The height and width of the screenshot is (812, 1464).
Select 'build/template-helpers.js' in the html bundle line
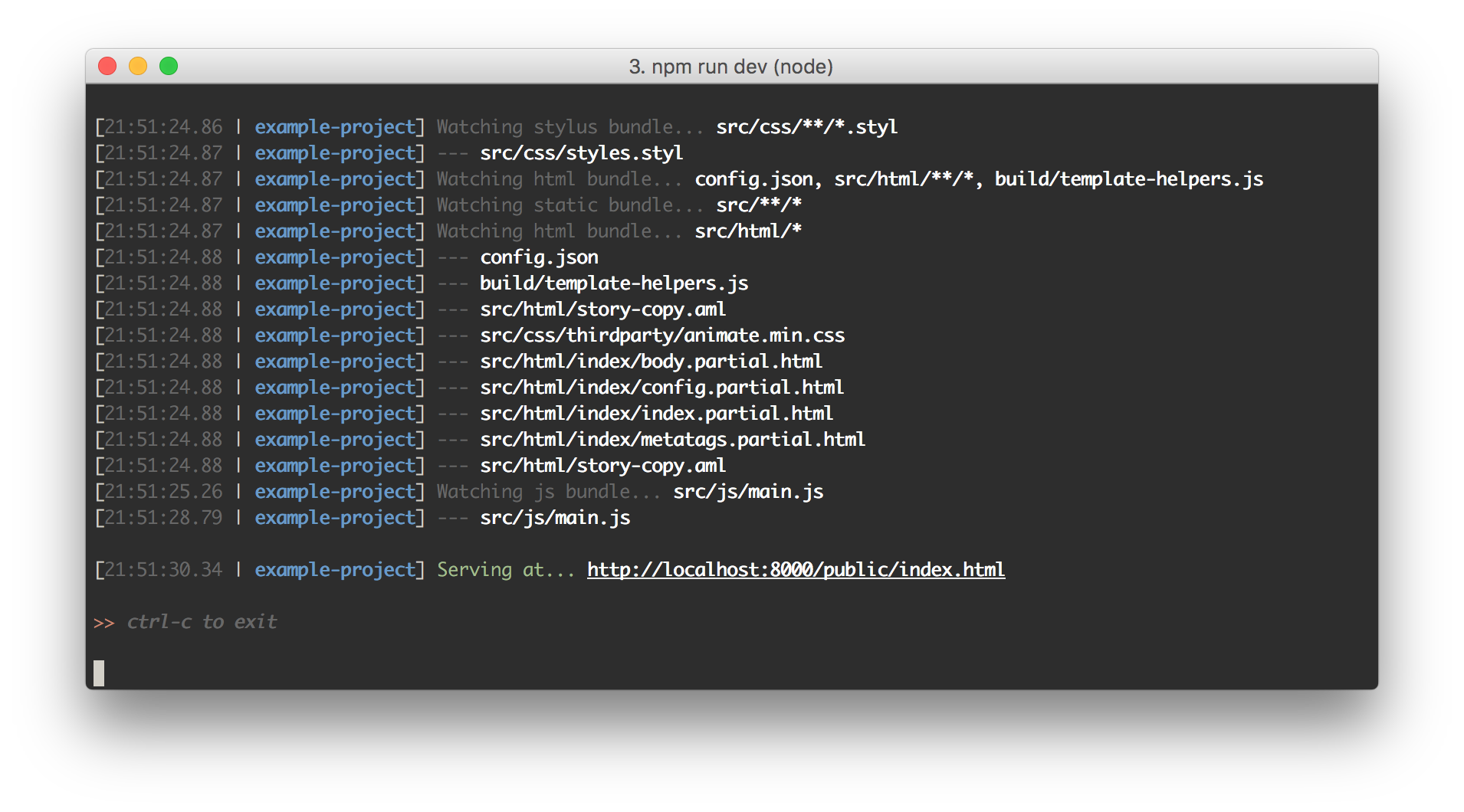click(x=1128, y=179)
